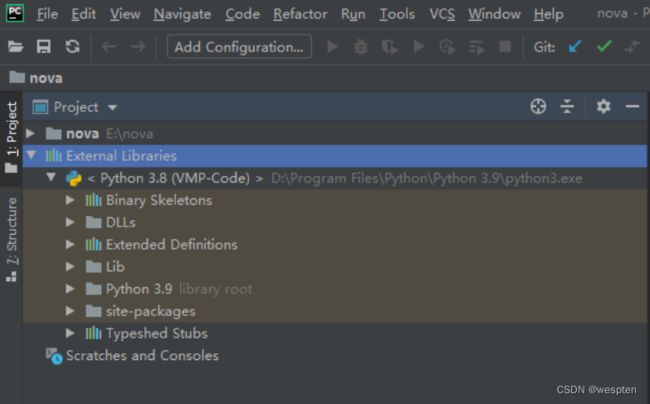Select Scratches and Consoles item

coord(141,355)
